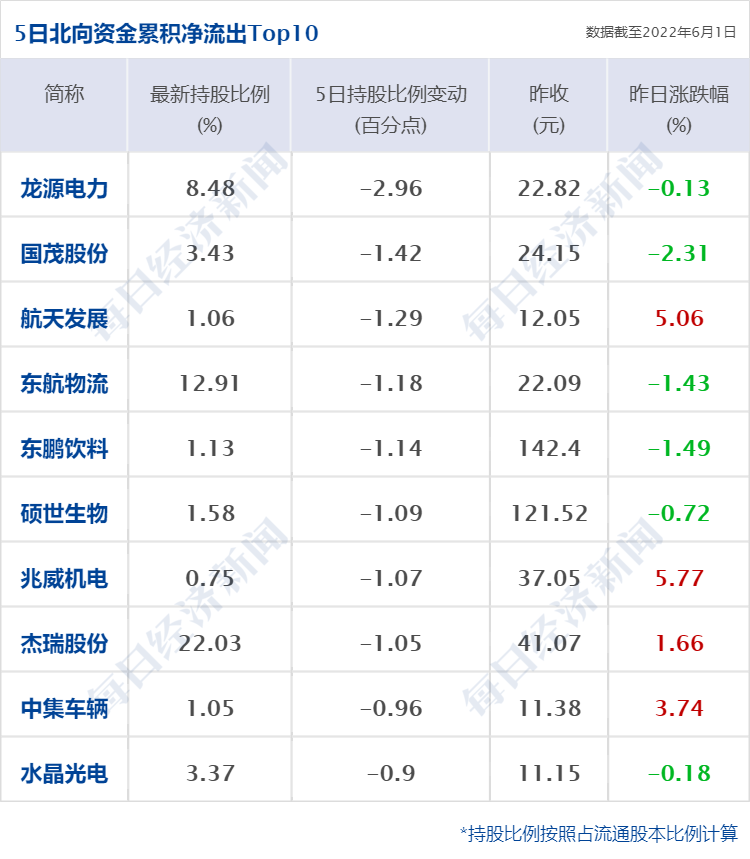The image size is (750, 859).
Task: Click red change value 5.06
Action: [679, 318]
